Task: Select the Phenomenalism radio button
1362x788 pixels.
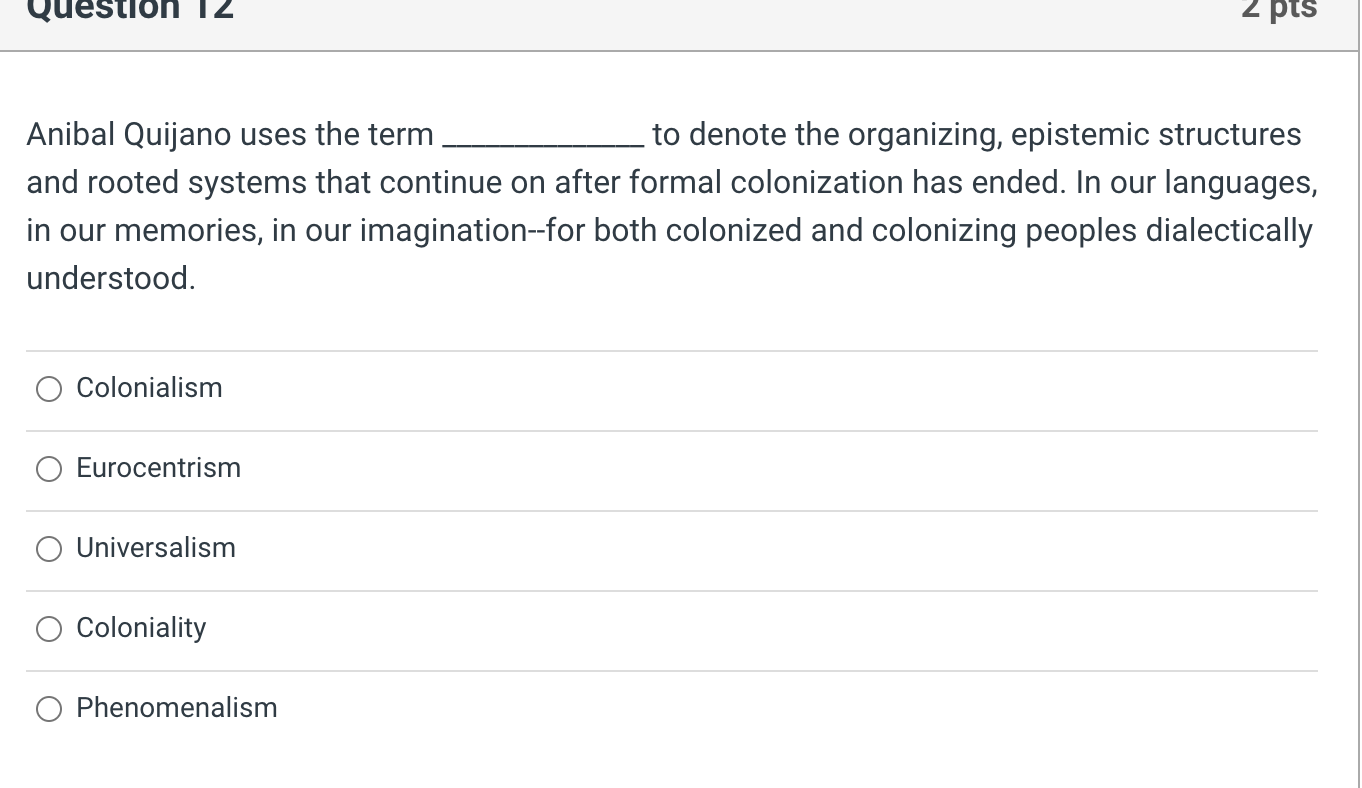Action: (48, 709)
